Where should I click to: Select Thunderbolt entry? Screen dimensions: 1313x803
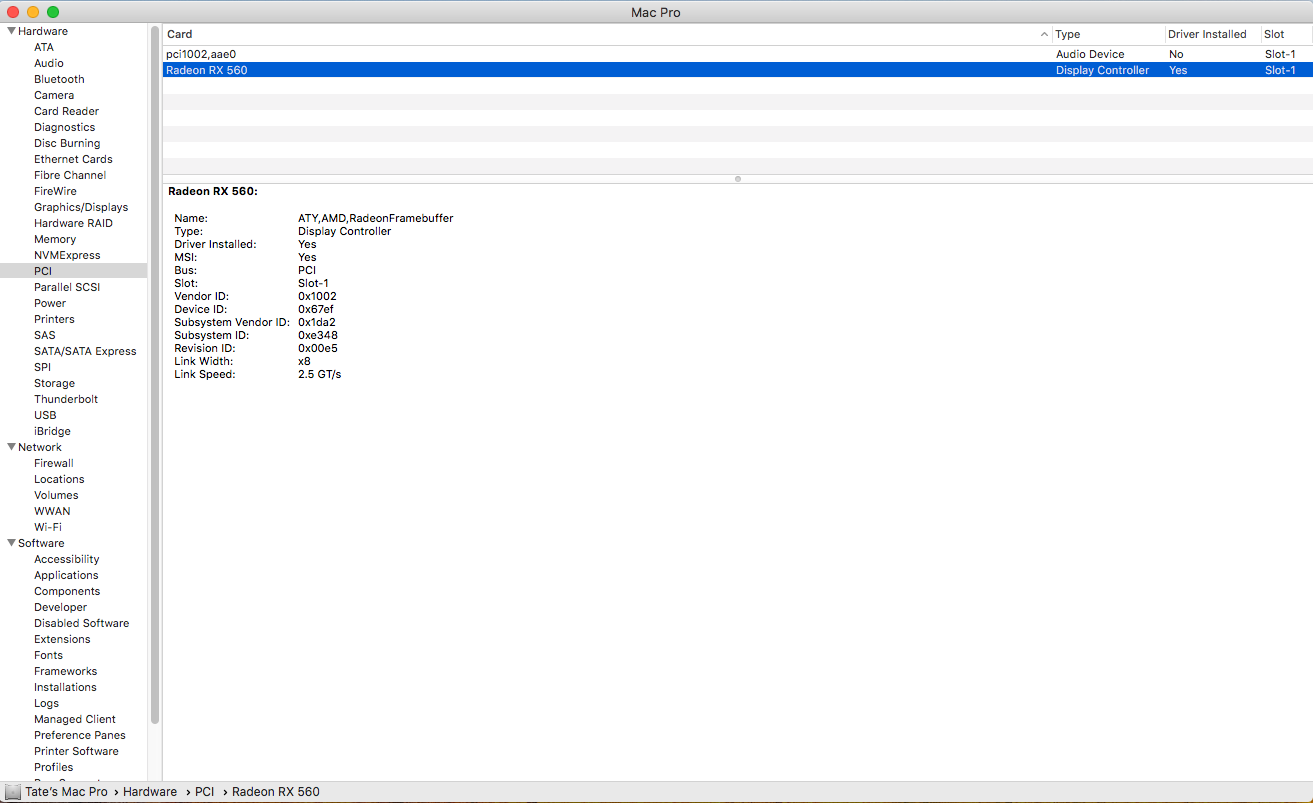coord(66,399)
